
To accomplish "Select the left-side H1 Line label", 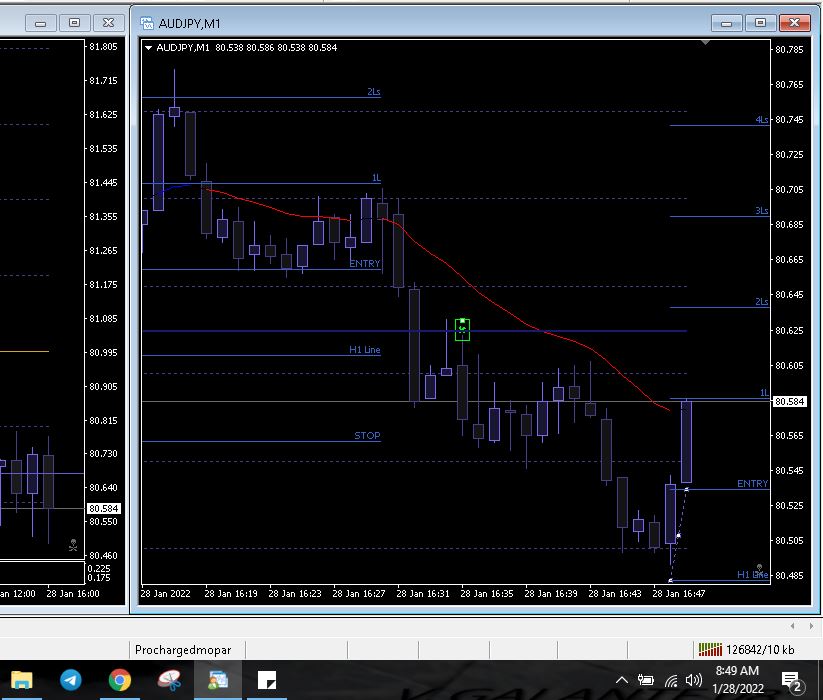I will (365, 350).
